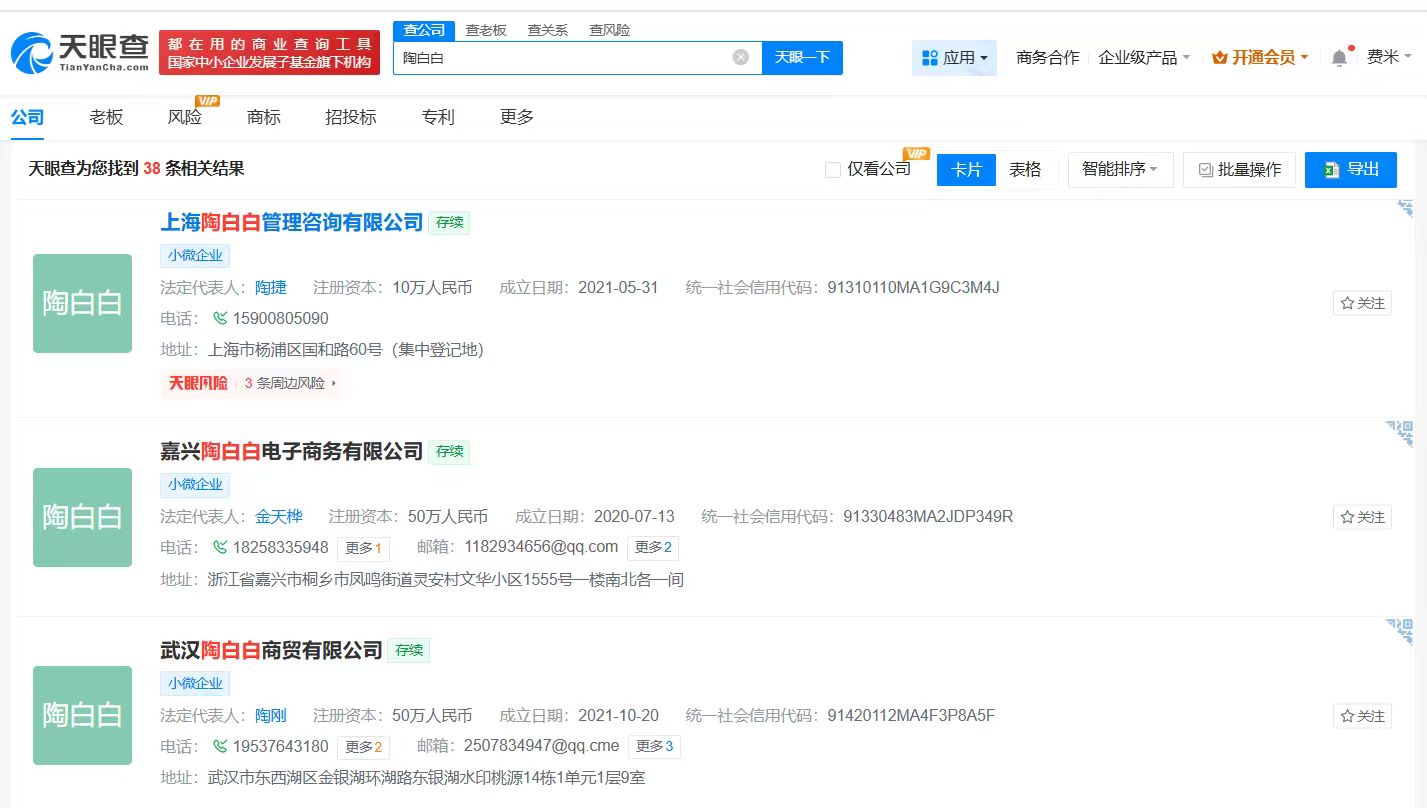
Task: Open the 嘉兴陶白白 company logo thumbnail
Action: point(82,517)
